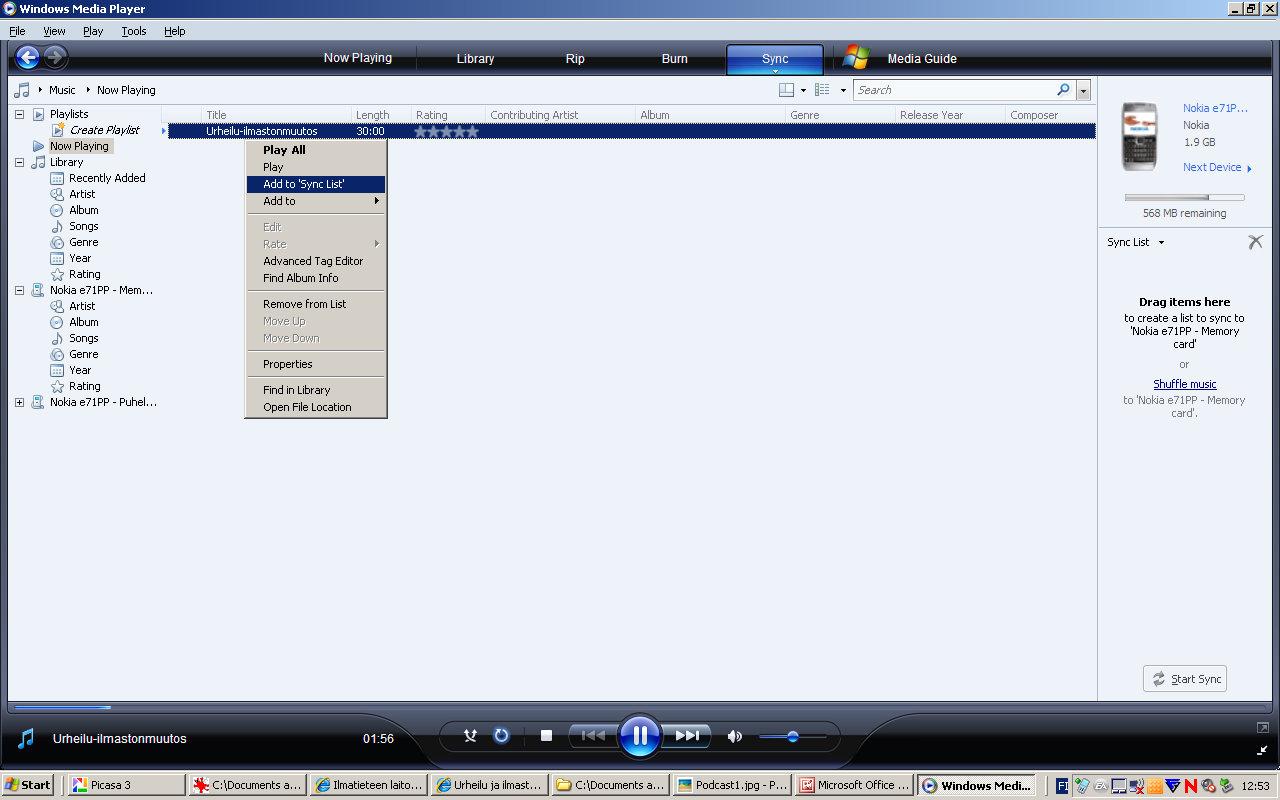Select Create Playlist in the tree
This screenshot has width=1280, height=800.
104,130
